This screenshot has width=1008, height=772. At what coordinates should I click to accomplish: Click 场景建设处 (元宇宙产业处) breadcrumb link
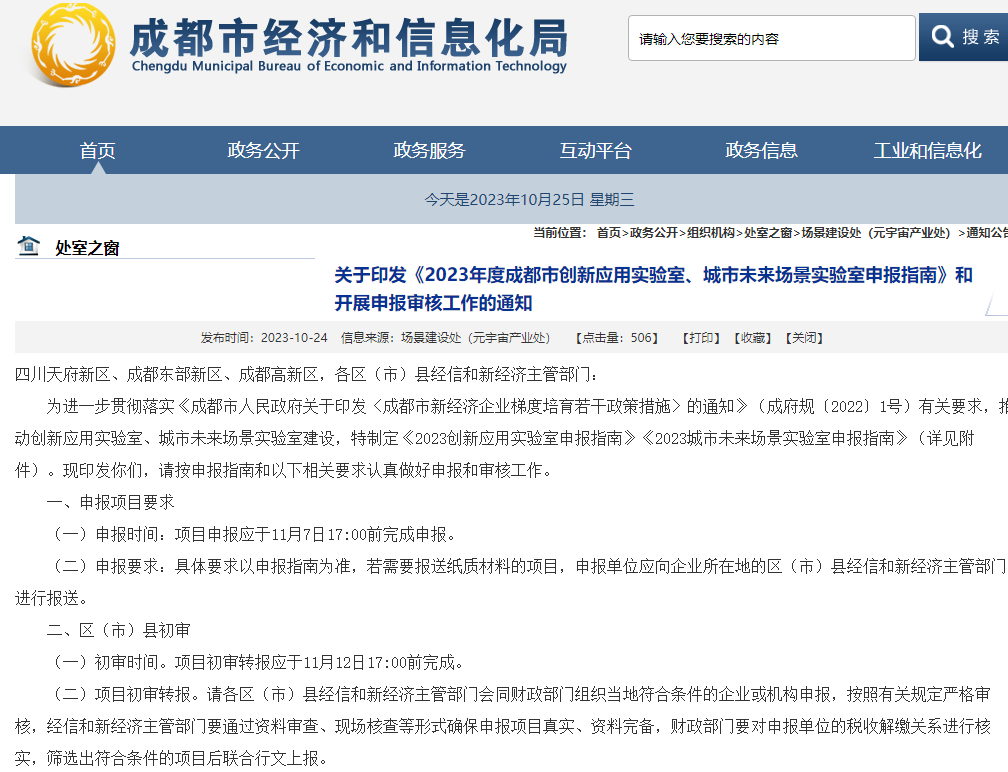[x=876, y=233]
